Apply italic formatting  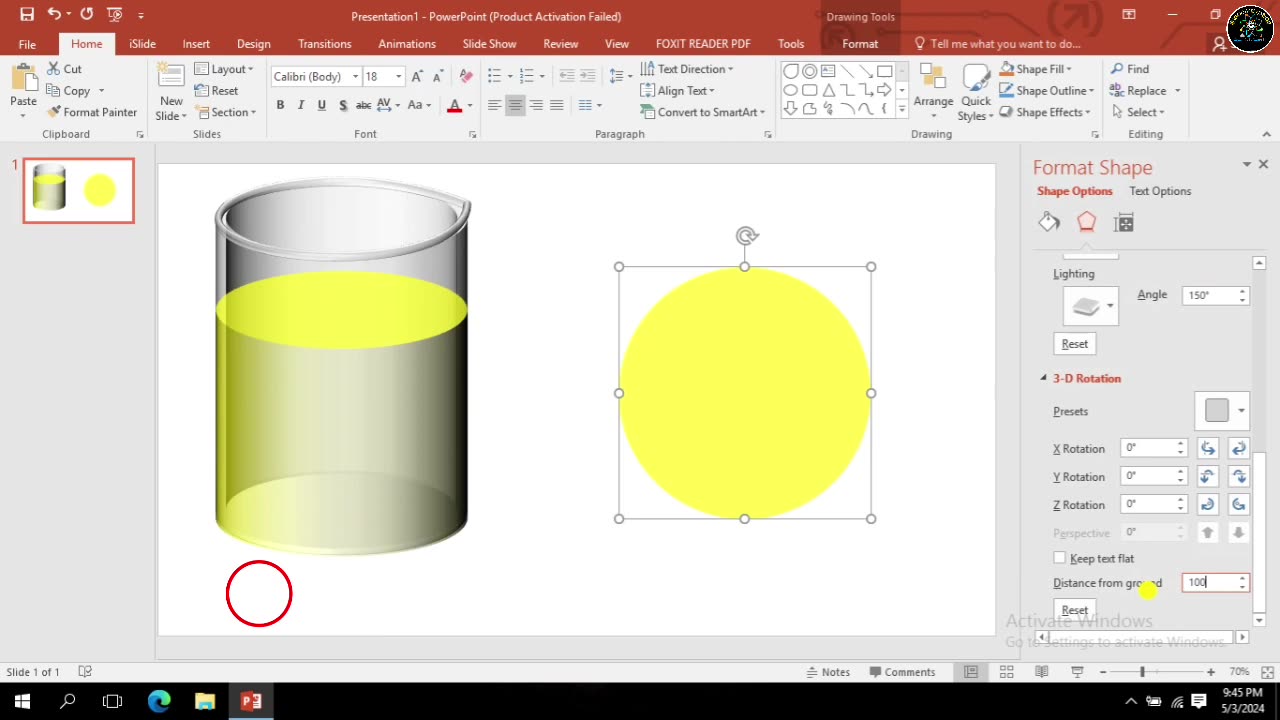[x=300, y=105]
